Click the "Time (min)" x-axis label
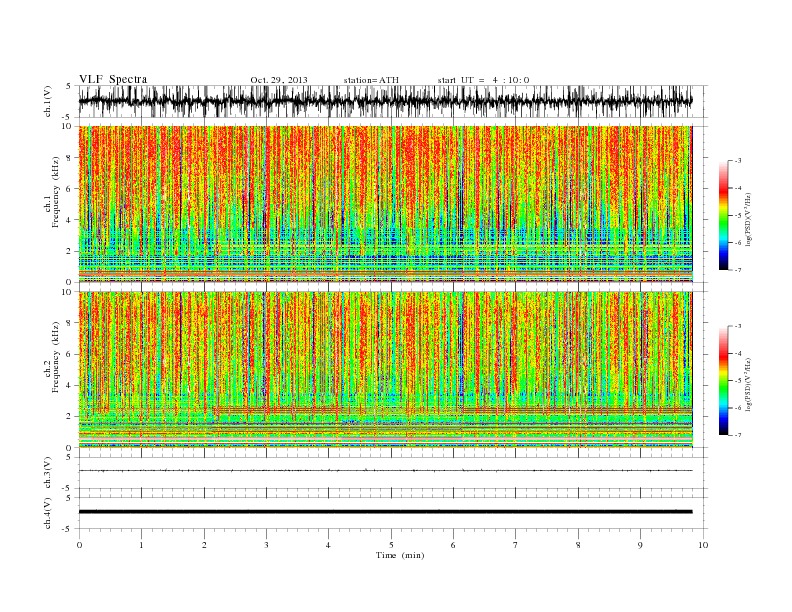 400,555
